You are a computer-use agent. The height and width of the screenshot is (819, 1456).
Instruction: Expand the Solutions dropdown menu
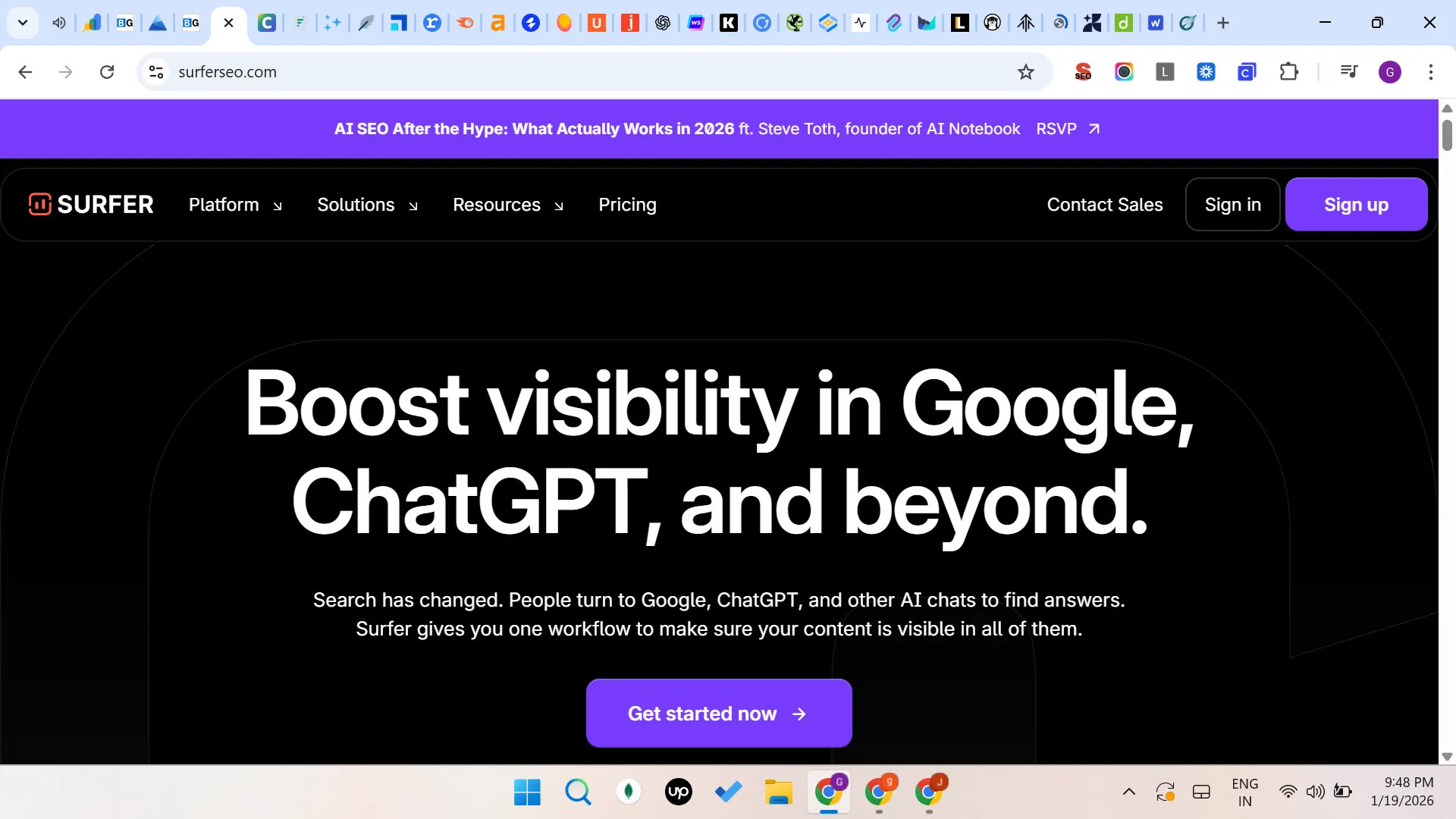[x=367, y=205]
